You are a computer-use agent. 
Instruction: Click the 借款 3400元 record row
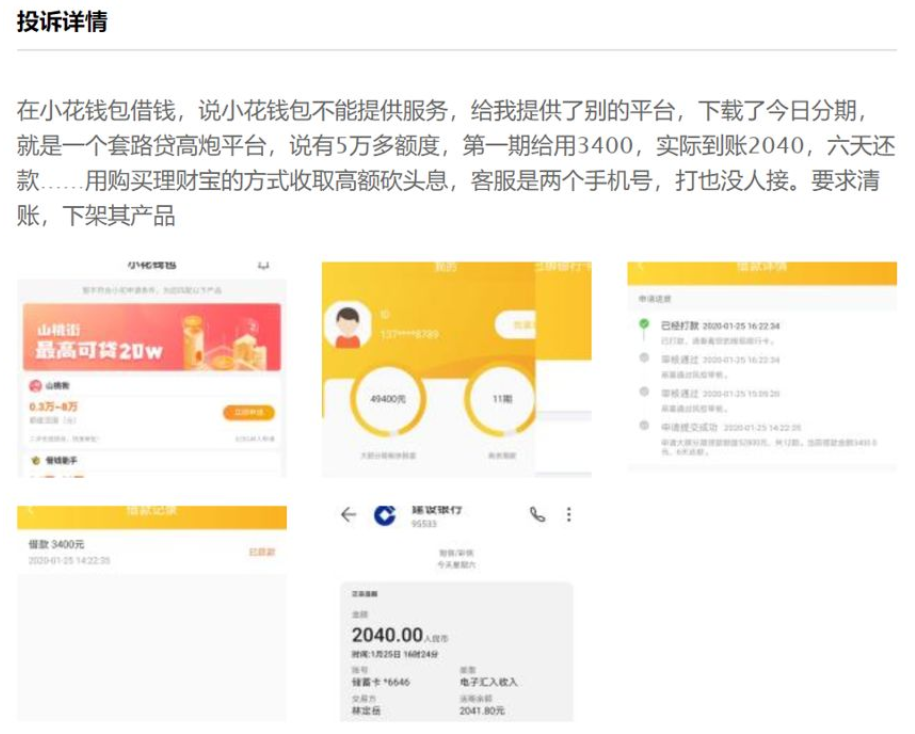coord(152,552)
